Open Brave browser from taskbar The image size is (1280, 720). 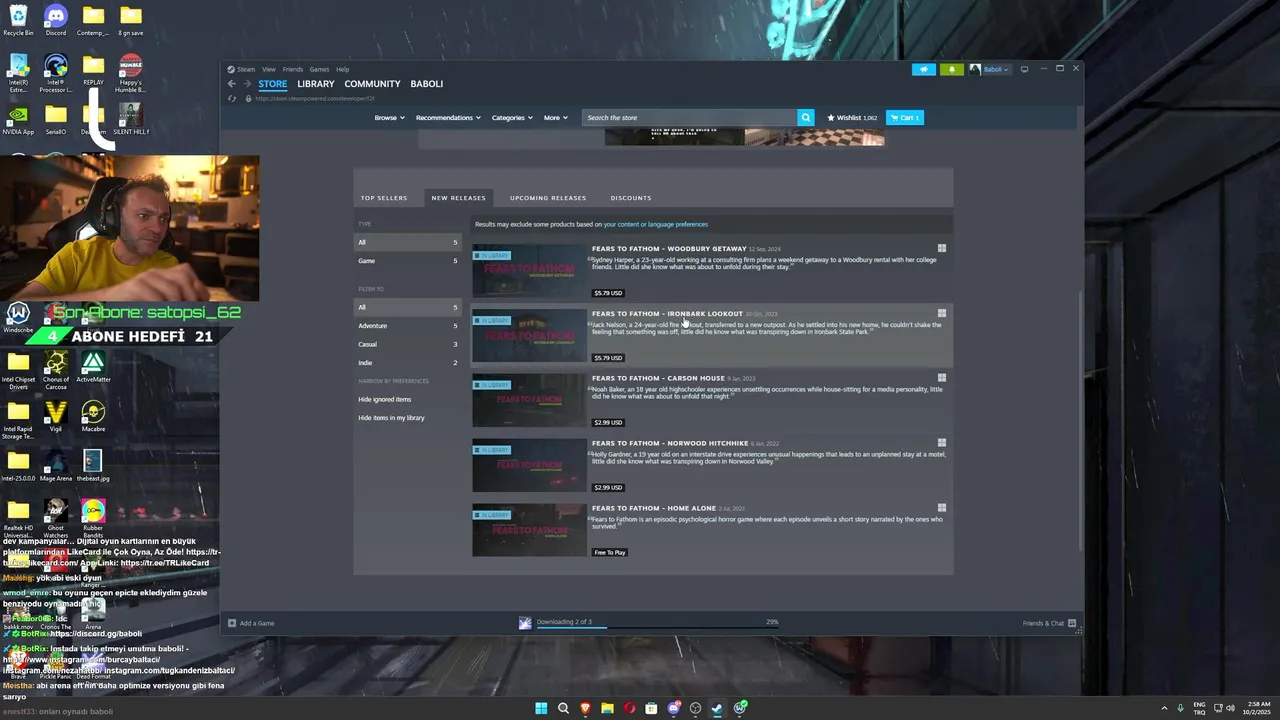click(x=585, y=708)
